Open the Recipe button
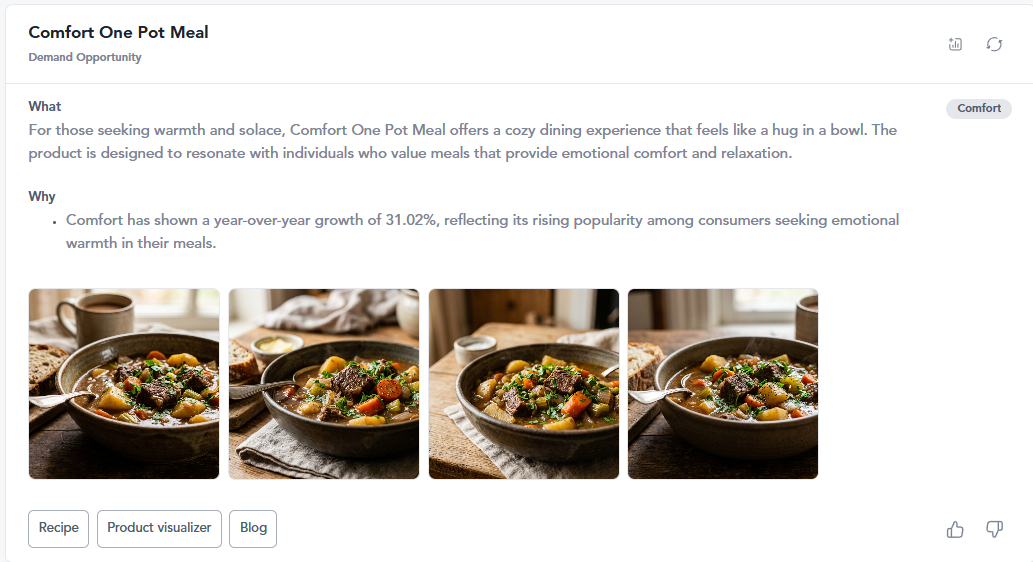This screenshot has width=1033, height=562. coord(59,528)
